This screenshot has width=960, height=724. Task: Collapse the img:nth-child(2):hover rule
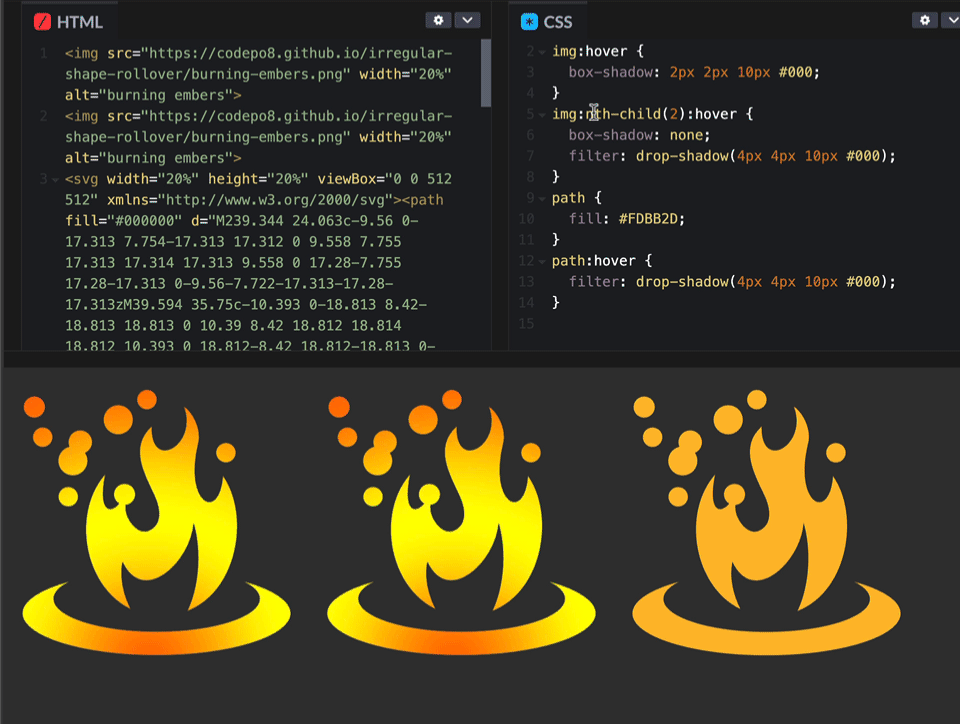pyautogui.click(x=541, y=113)
